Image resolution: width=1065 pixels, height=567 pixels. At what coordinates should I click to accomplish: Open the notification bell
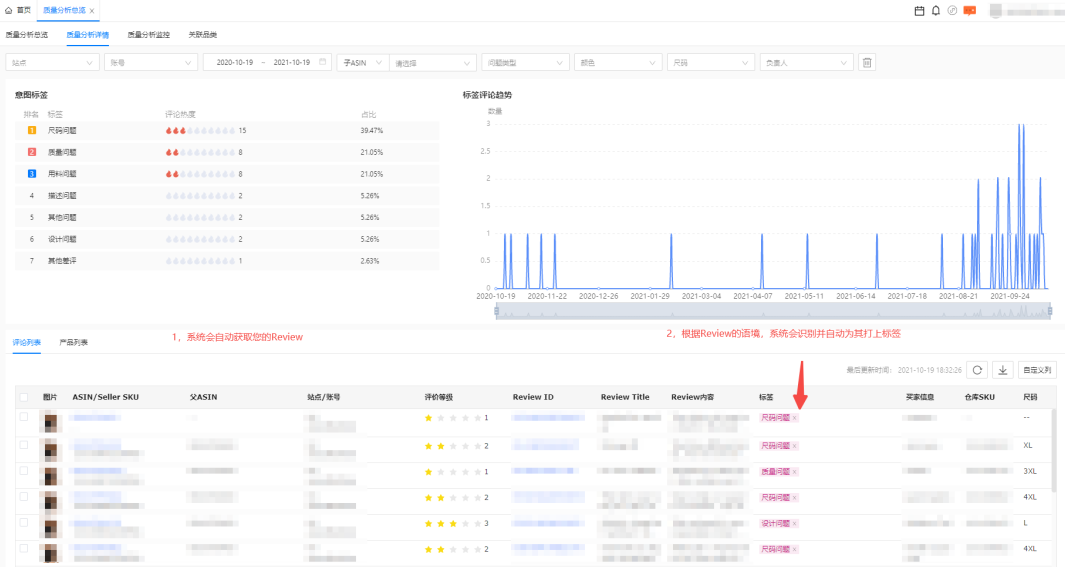(936, 10)
